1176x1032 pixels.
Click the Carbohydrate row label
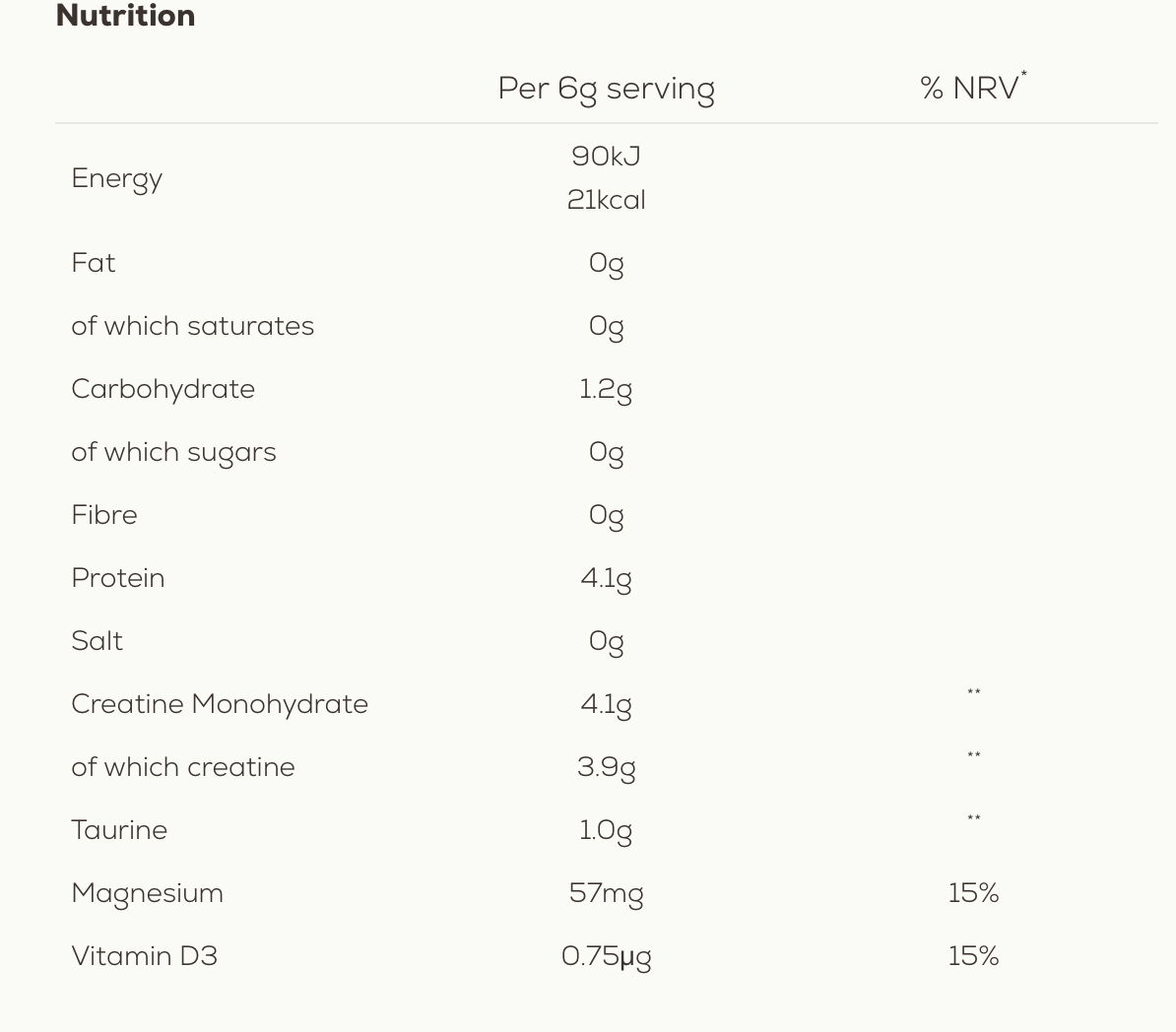pos(163,389)
